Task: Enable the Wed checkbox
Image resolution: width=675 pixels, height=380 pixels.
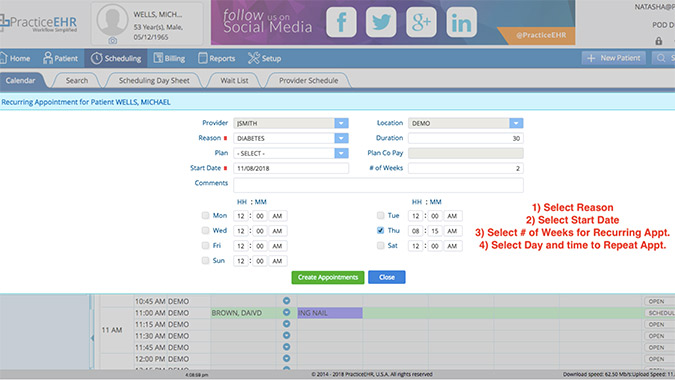Action: pos(205,230)
